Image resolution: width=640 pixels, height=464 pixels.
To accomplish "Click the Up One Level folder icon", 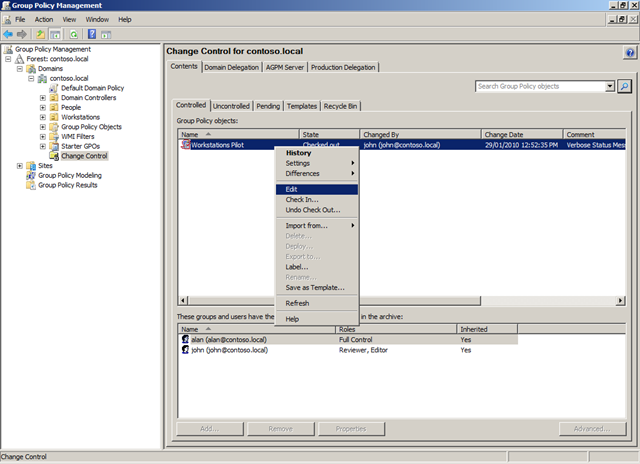I will (41, 33).
